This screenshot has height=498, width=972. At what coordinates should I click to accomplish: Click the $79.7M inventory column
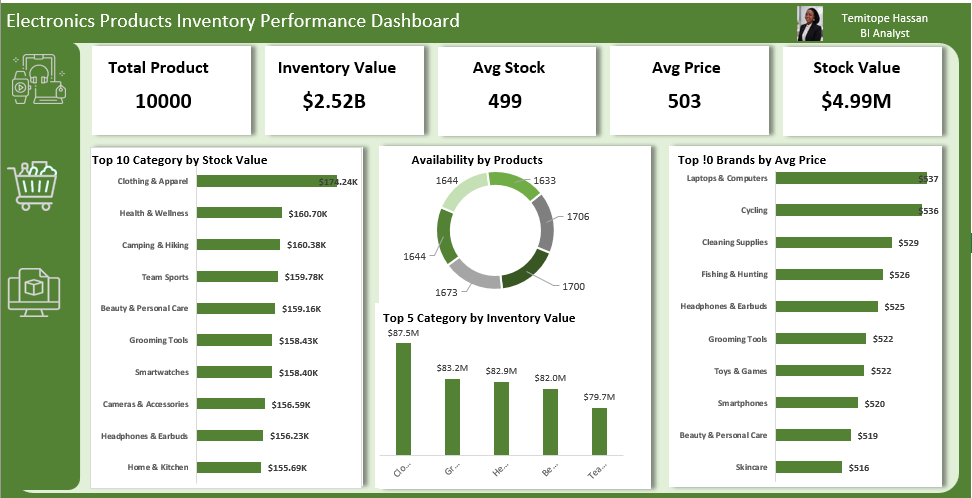(x=599, y=431)
